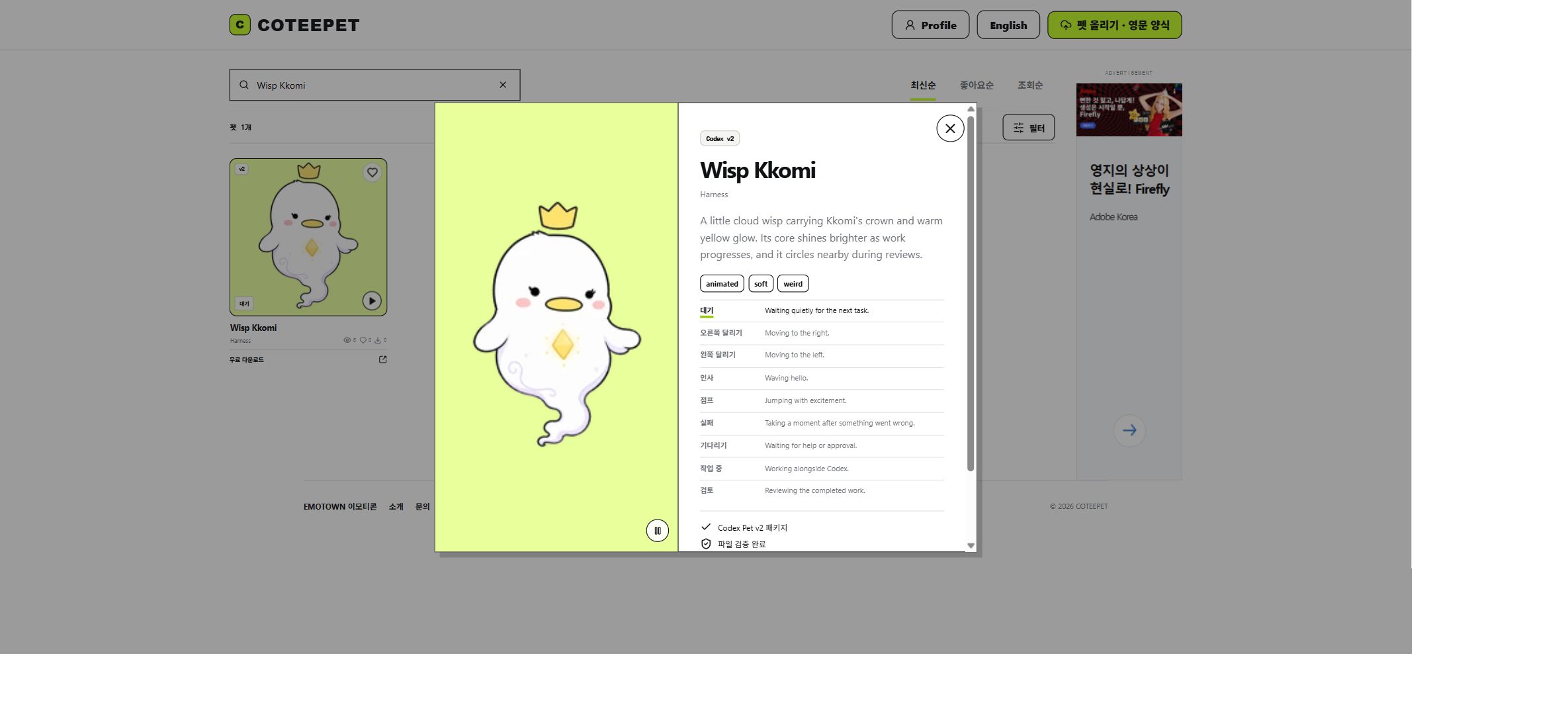Screen dimensions: 1568x726
Task: Switch language with the English button
Action: click(1008, 25)
